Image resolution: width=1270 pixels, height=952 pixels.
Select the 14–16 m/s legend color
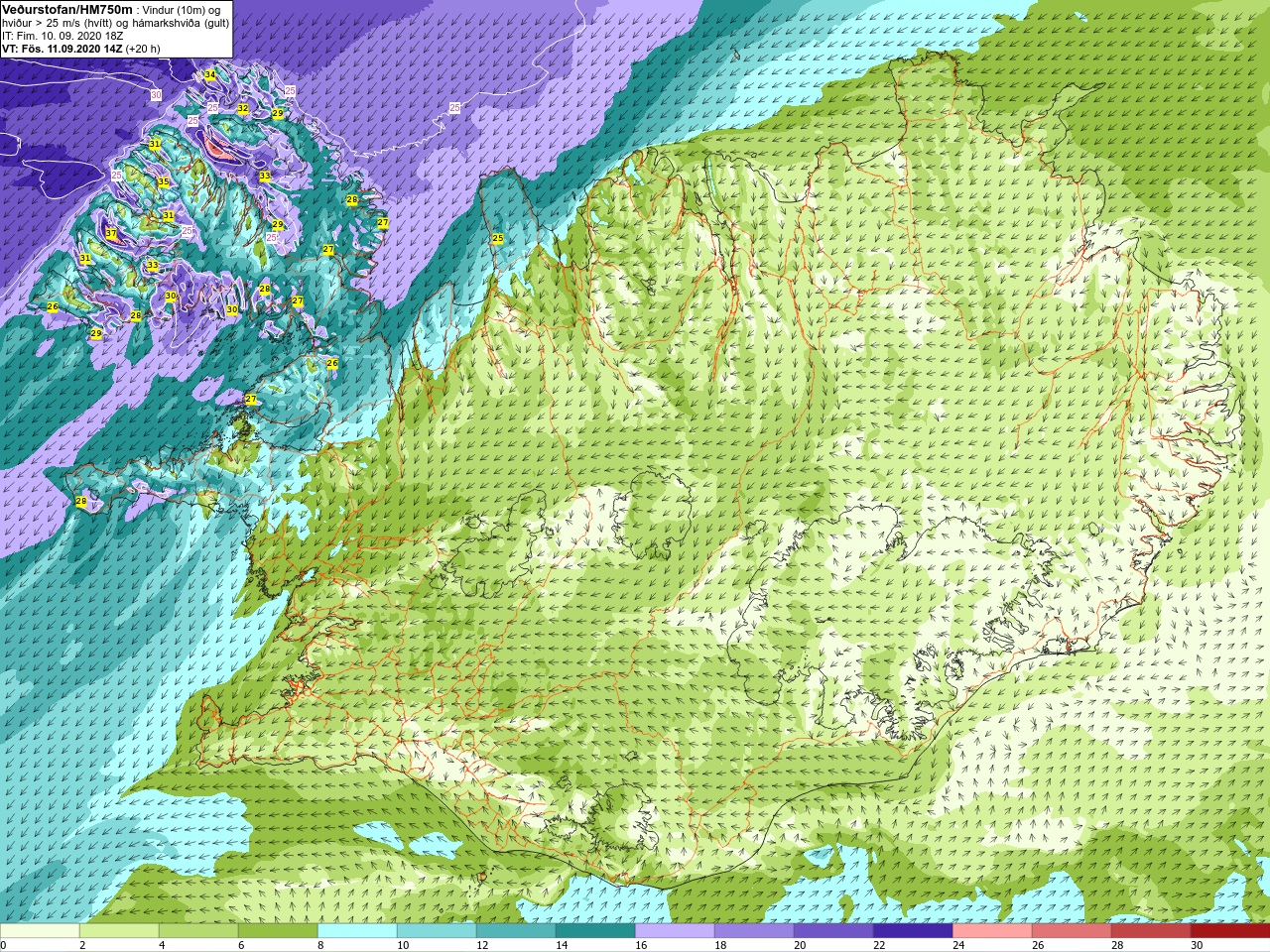point(595,931)
